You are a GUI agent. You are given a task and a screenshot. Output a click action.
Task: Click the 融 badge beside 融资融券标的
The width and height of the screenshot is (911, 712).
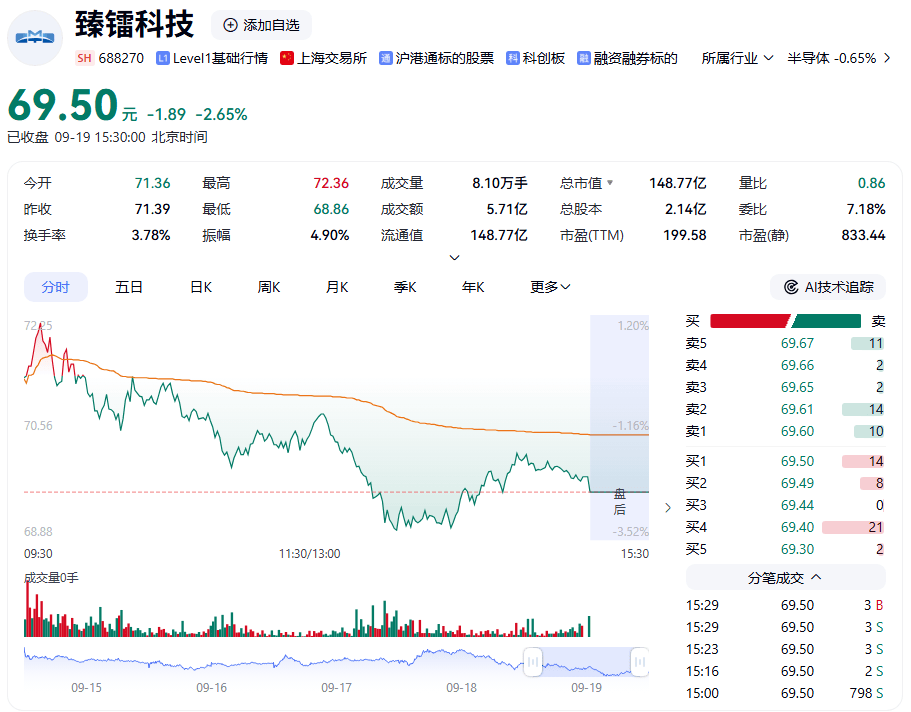click(x=583, y=58)
